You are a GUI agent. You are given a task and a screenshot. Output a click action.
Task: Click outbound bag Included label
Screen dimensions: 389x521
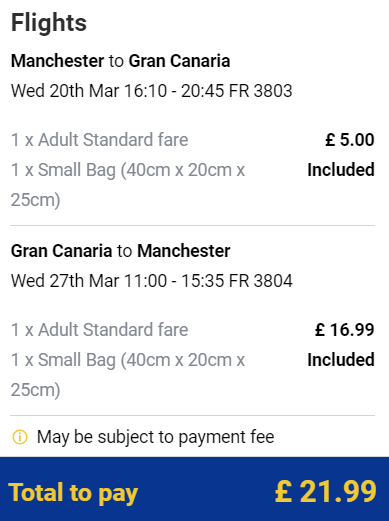(x=341, y=170)
